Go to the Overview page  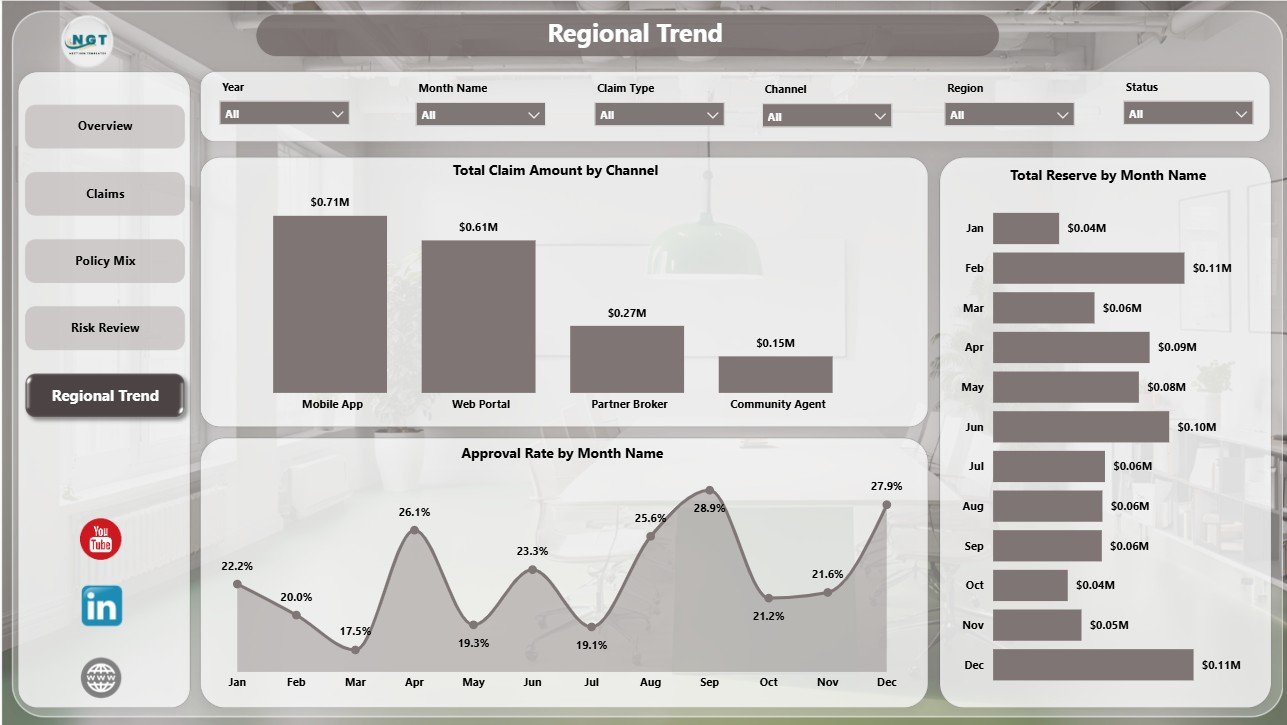click(x=105, y=126)
